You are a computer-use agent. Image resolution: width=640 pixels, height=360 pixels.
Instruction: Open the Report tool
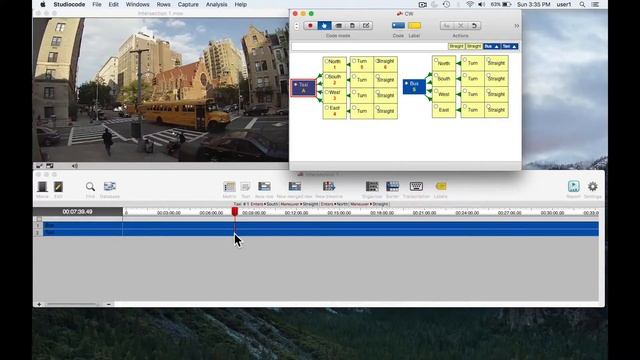coord(573,187)
